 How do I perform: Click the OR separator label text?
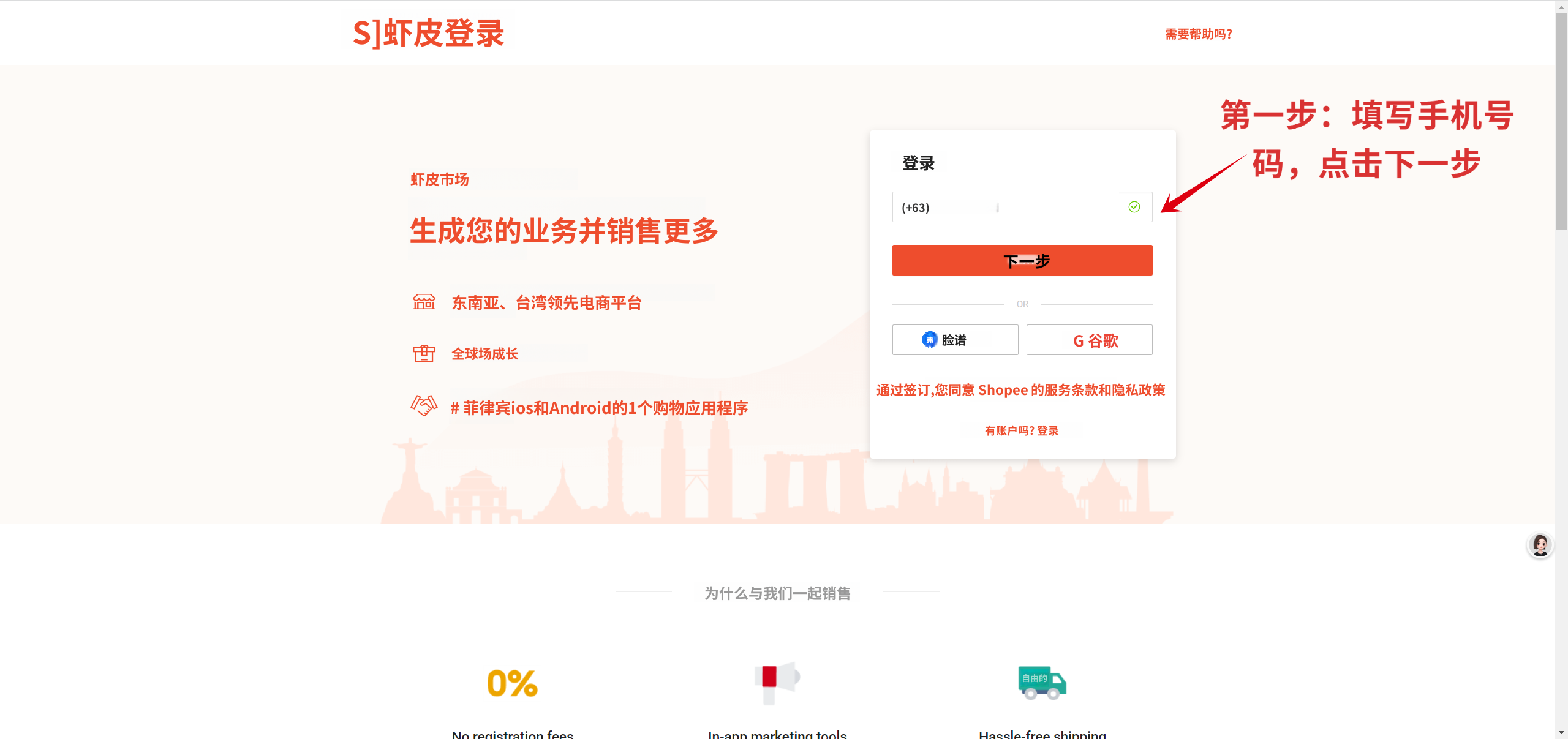point(1022,304)
